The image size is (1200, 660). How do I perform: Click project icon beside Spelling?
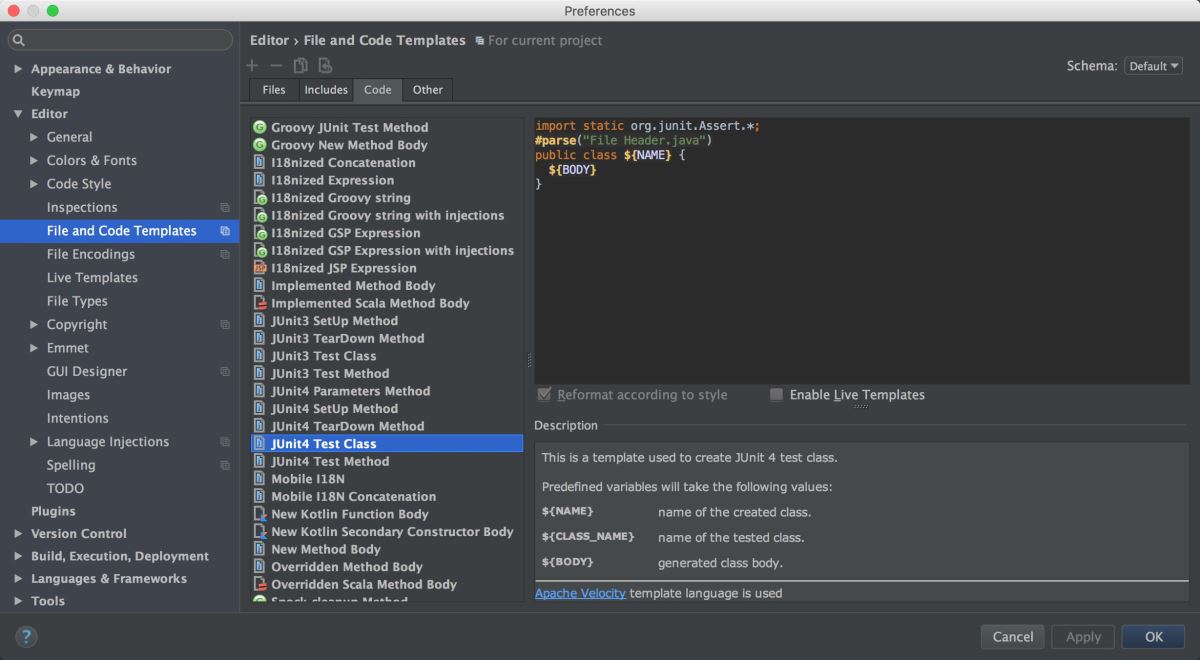tap(225, 466)
